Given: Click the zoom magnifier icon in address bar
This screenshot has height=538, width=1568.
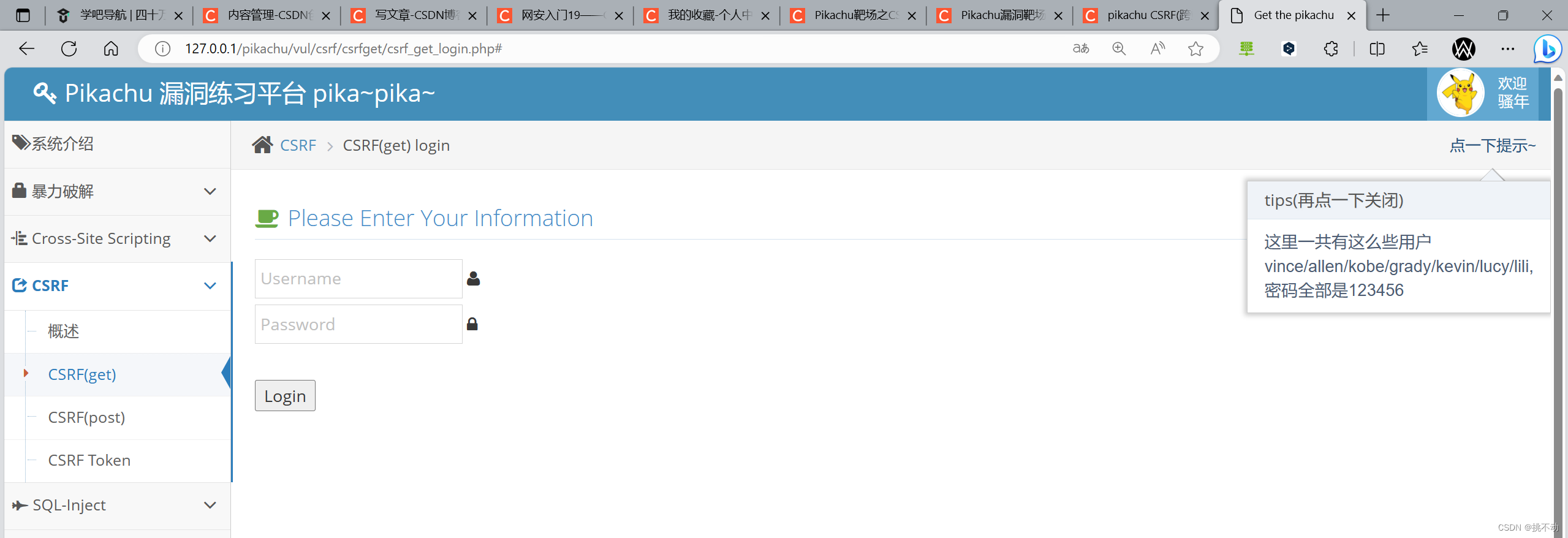Looking at the screenshot, I should (x=1119, y=48).
